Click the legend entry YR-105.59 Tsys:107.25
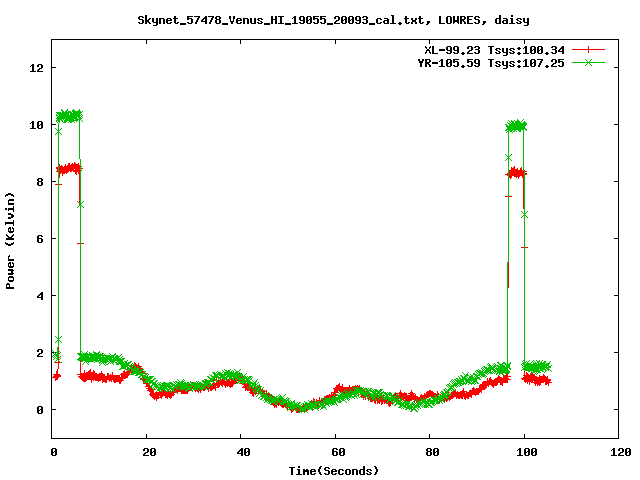The height and width of the screenshot is (480, 640). (491, 63)
